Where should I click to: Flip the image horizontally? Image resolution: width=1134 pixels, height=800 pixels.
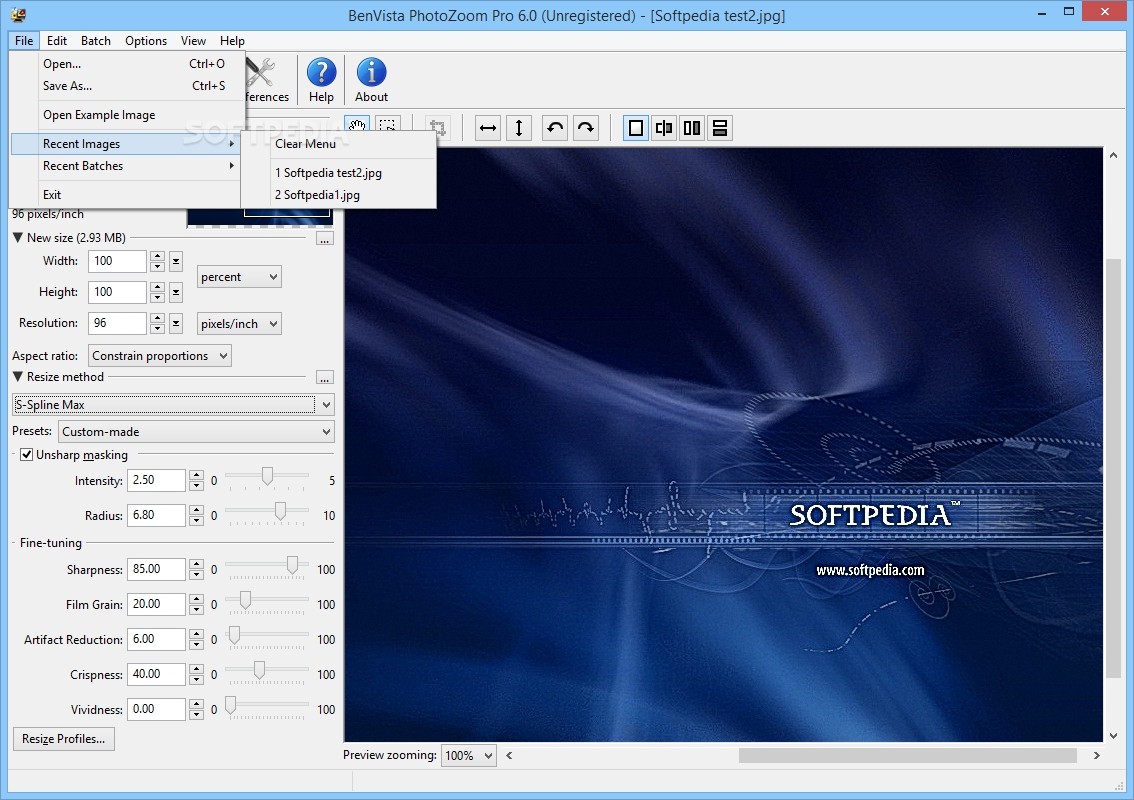pos(488,129)
